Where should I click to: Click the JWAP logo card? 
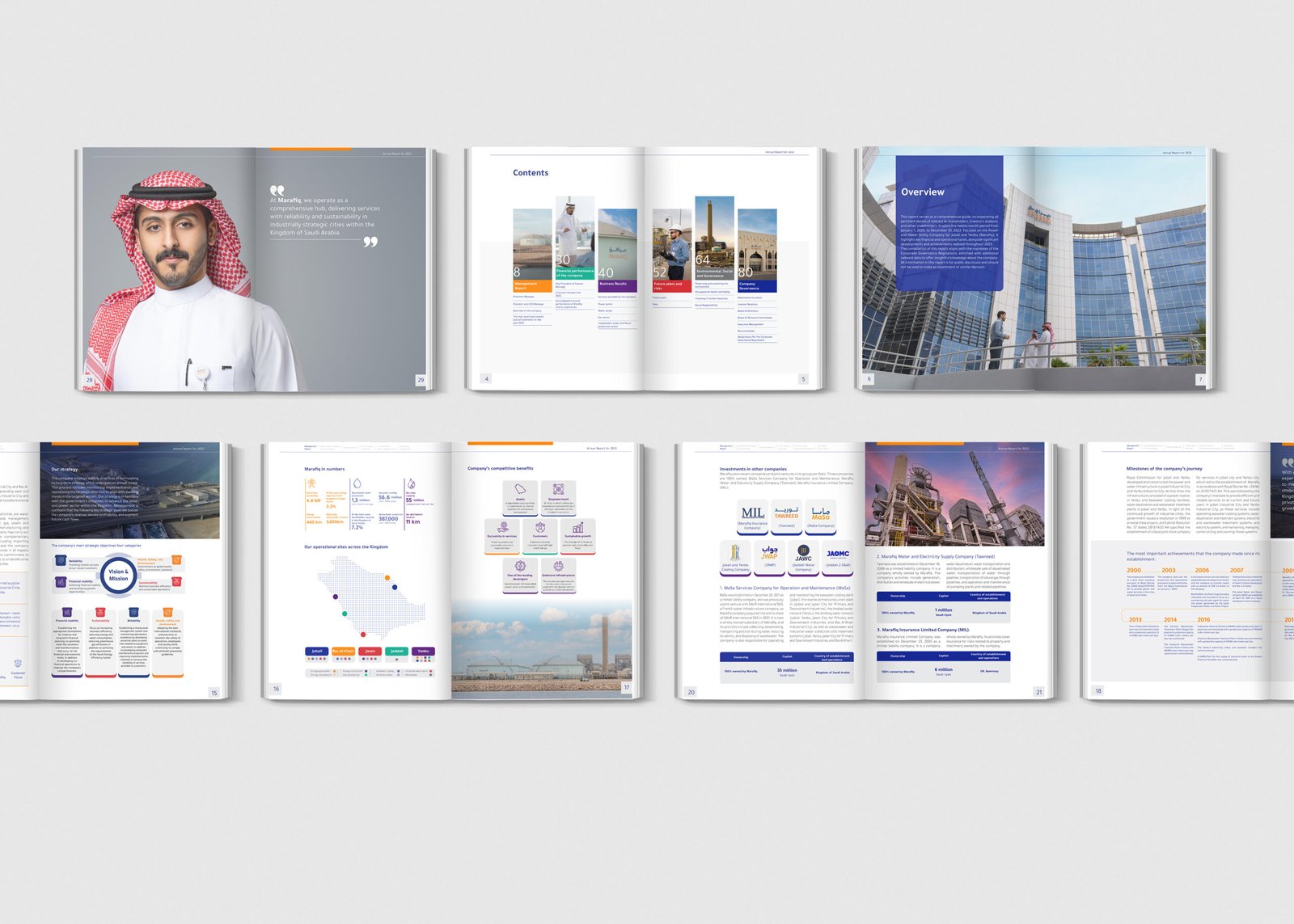click(769, 555)
